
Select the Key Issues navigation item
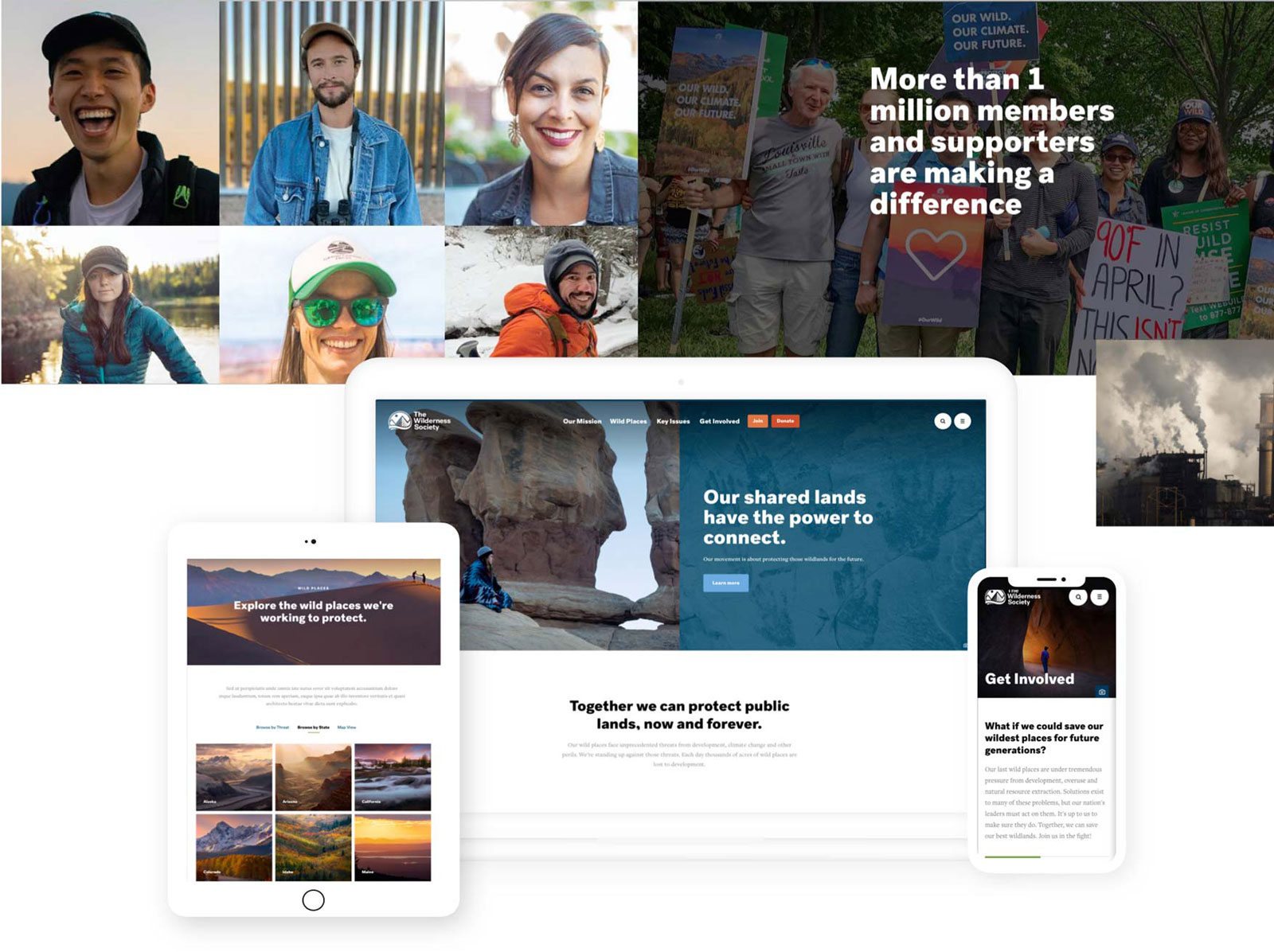[x=673, y=421]
